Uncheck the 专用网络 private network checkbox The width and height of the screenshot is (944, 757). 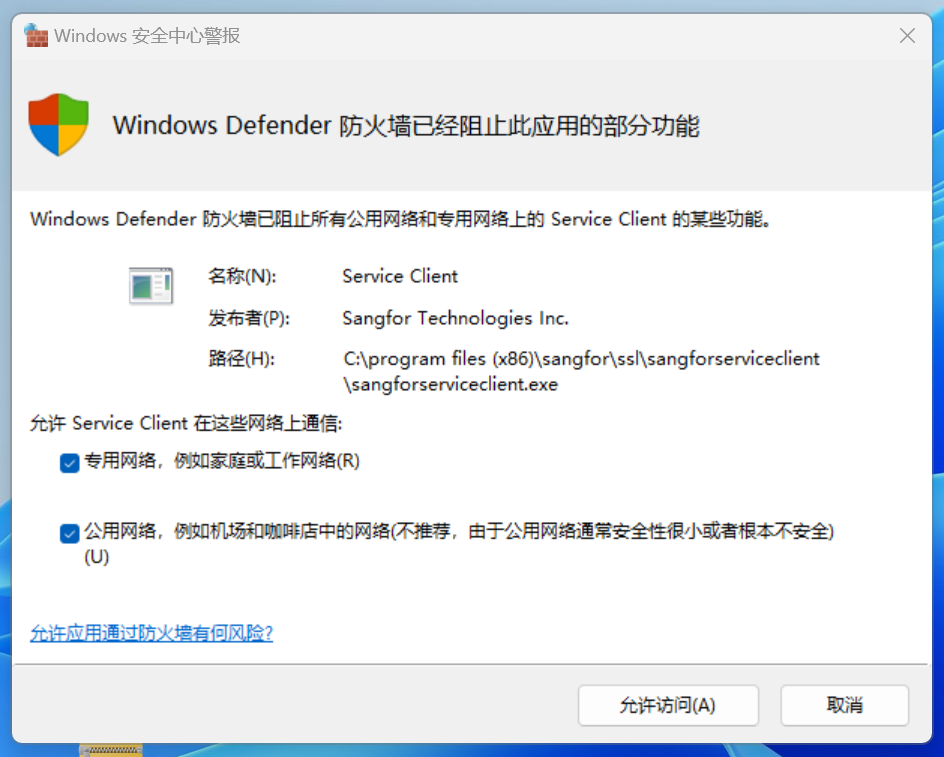point(69,462)
